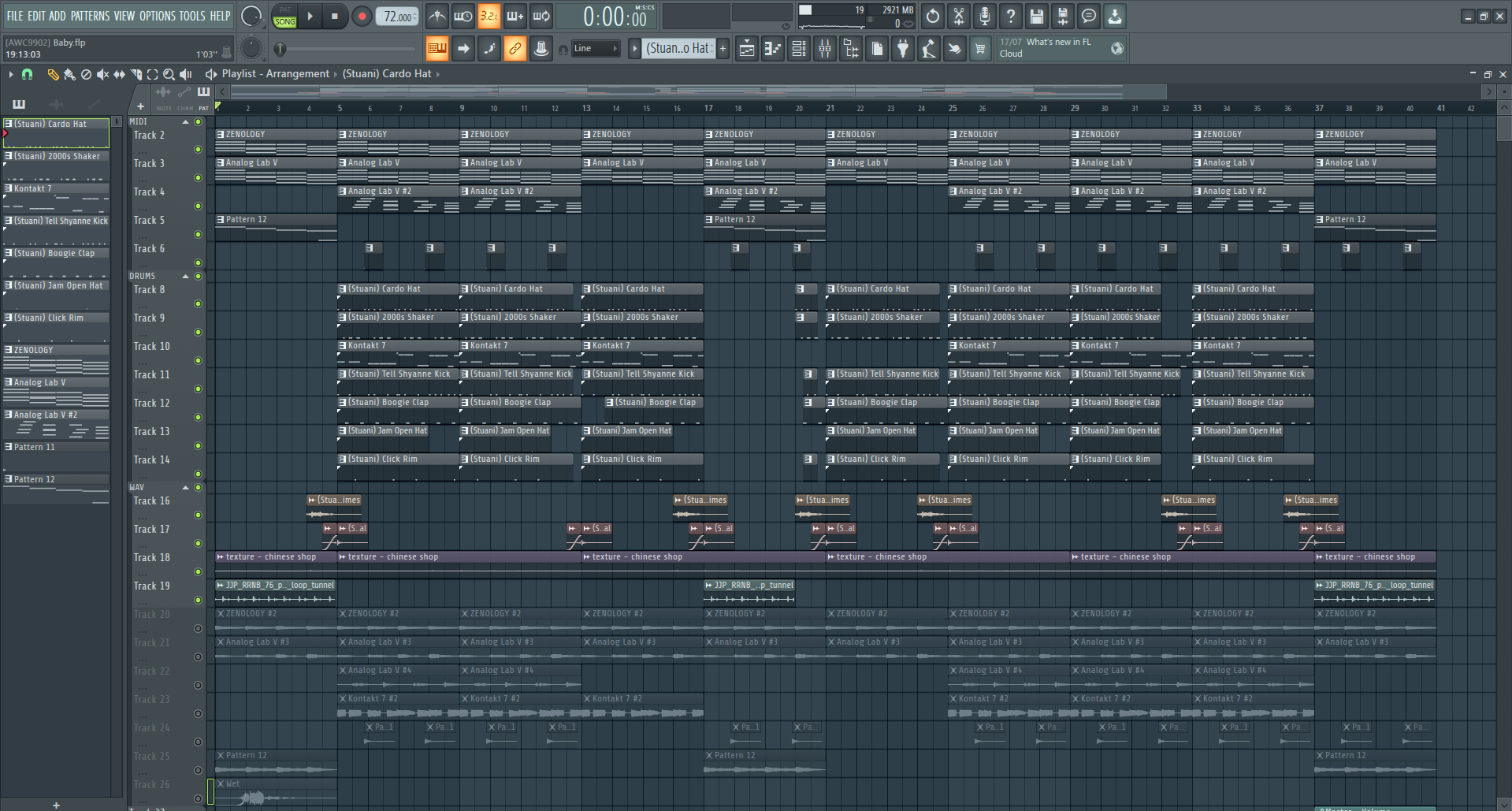1512x811 pixels.
Task: Select the Kontakt 7 pattern in picker
Action: (56, 198)
